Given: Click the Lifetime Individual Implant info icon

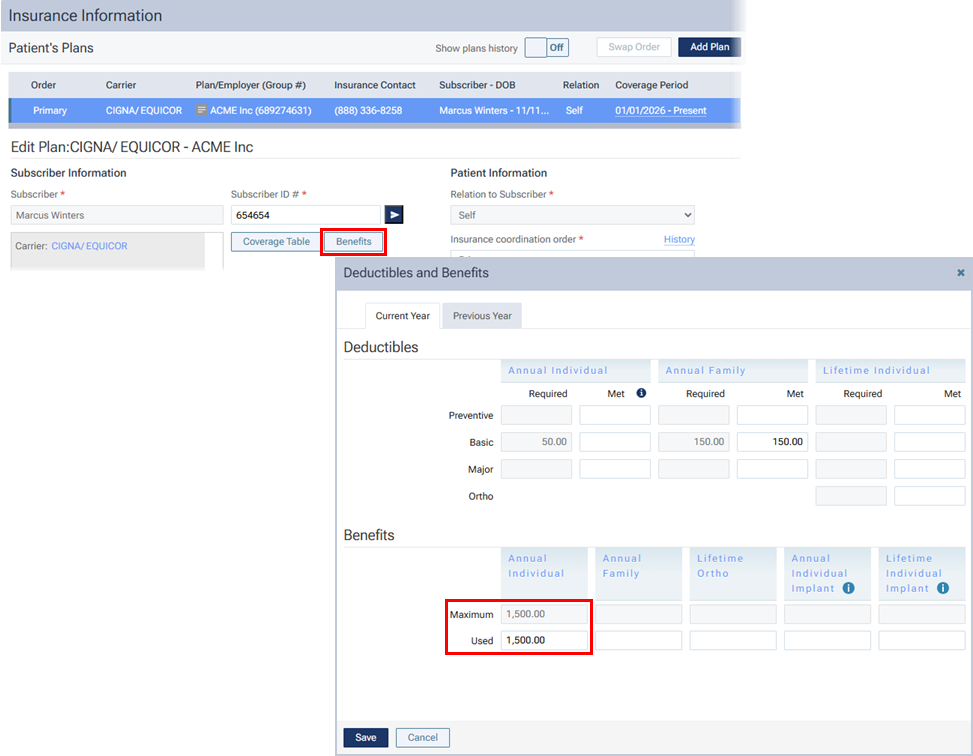Looking at the screenshot, I should (944, 589).
